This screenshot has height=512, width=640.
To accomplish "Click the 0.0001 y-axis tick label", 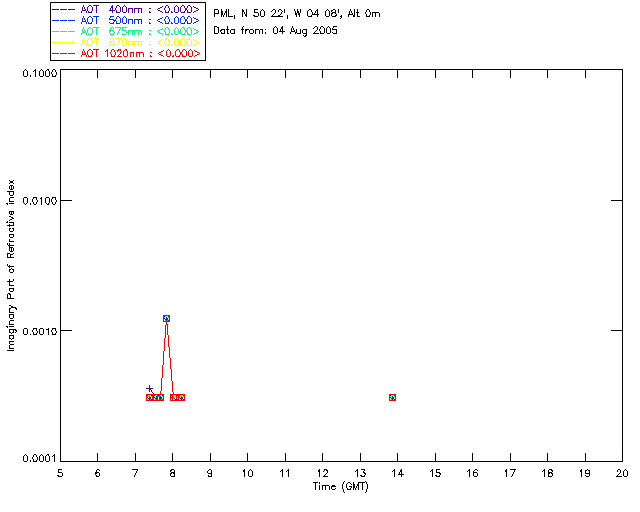I will 40,459.
